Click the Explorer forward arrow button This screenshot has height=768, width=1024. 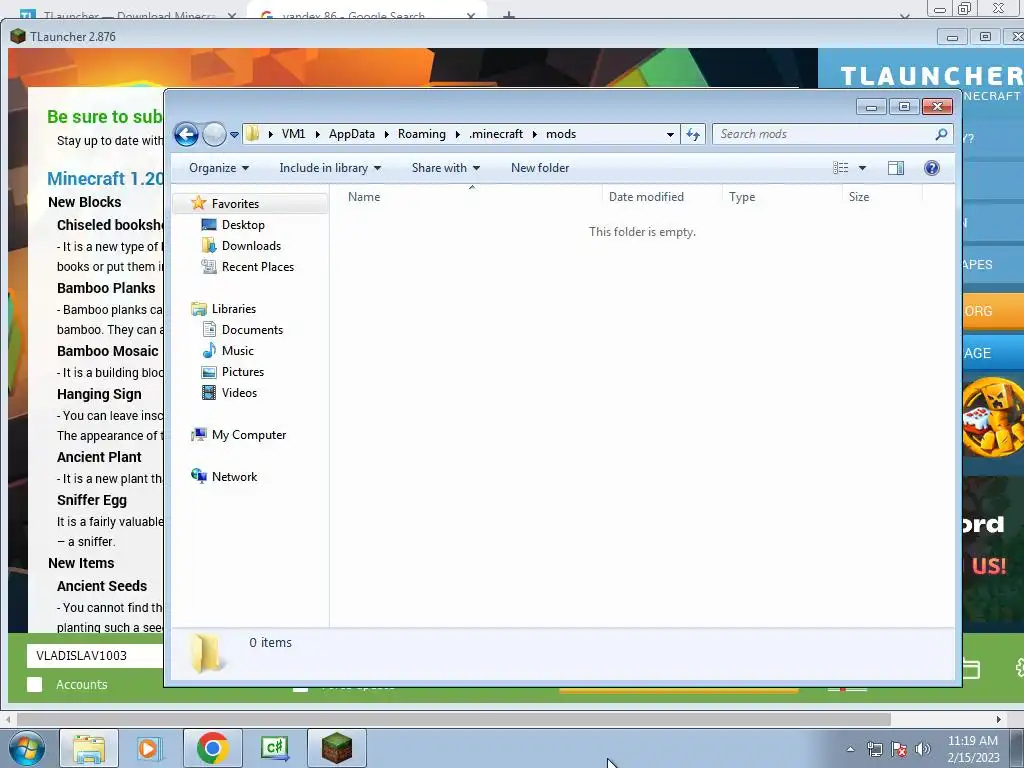pos(214,135)
